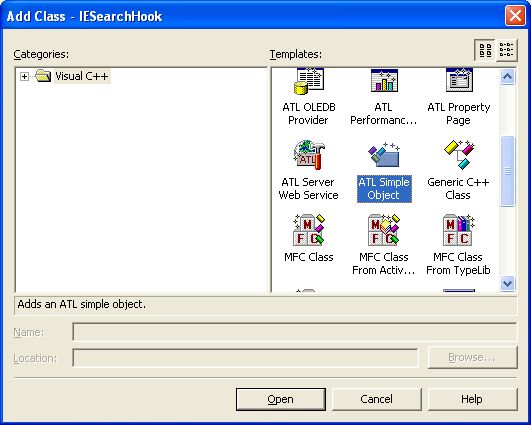The height and width of the screenshot is (425, 531).
Task: Click 'Adds an ATL simple object.' description
Action: tap(82, 304)
